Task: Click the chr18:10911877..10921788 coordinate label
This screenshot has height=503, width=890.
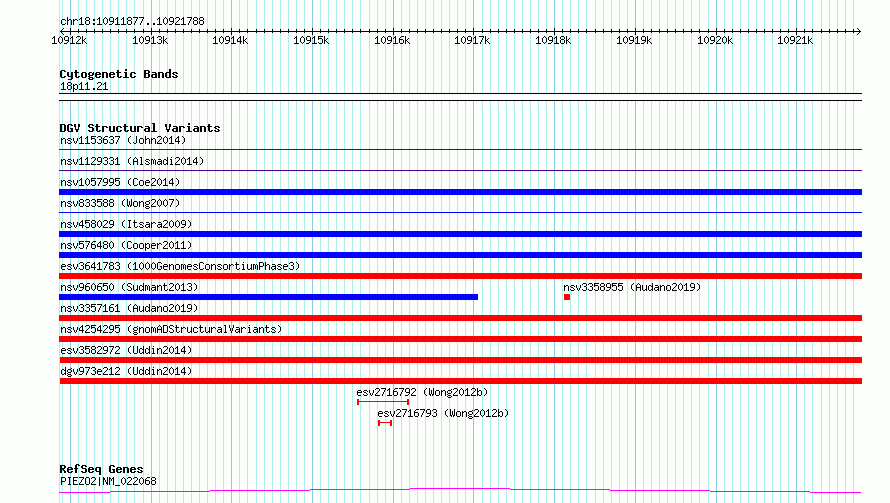Action: pyautogui.click(x=132, y=22)
